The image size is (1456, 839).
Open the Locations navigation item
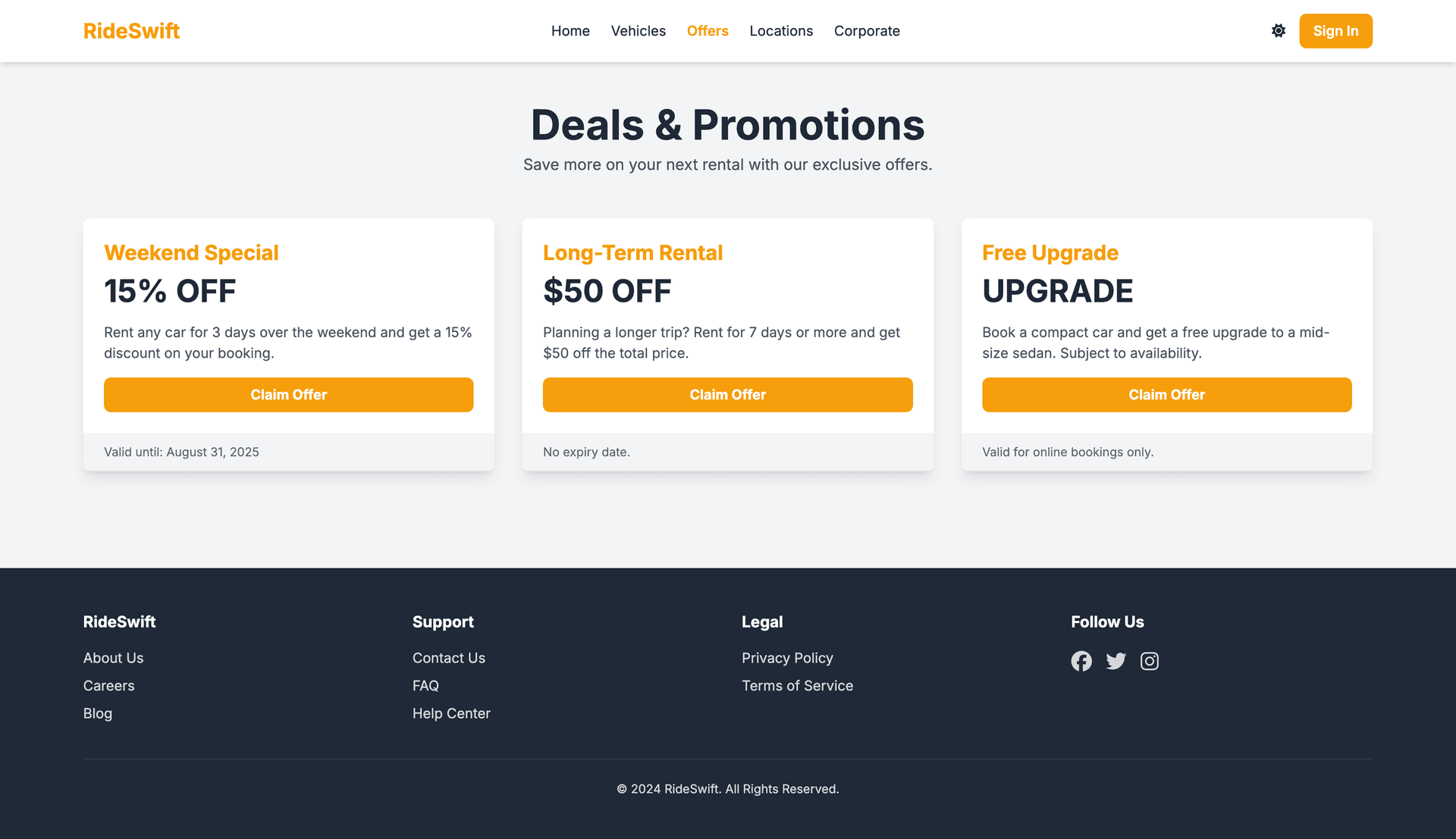tap(781, 31)
